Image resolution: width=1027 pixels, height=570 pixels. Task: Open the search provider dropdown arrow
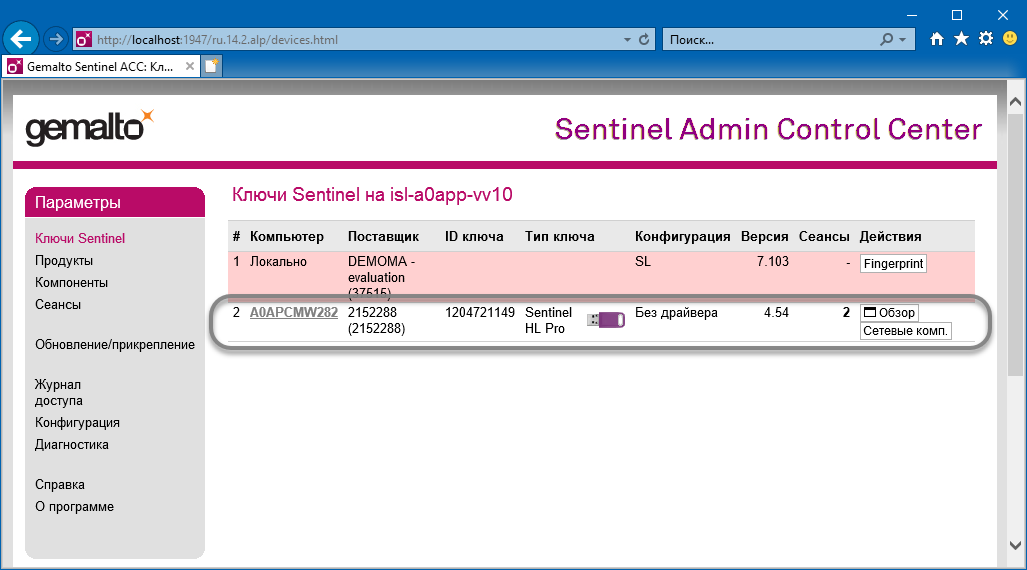click(x=903, y=40)
